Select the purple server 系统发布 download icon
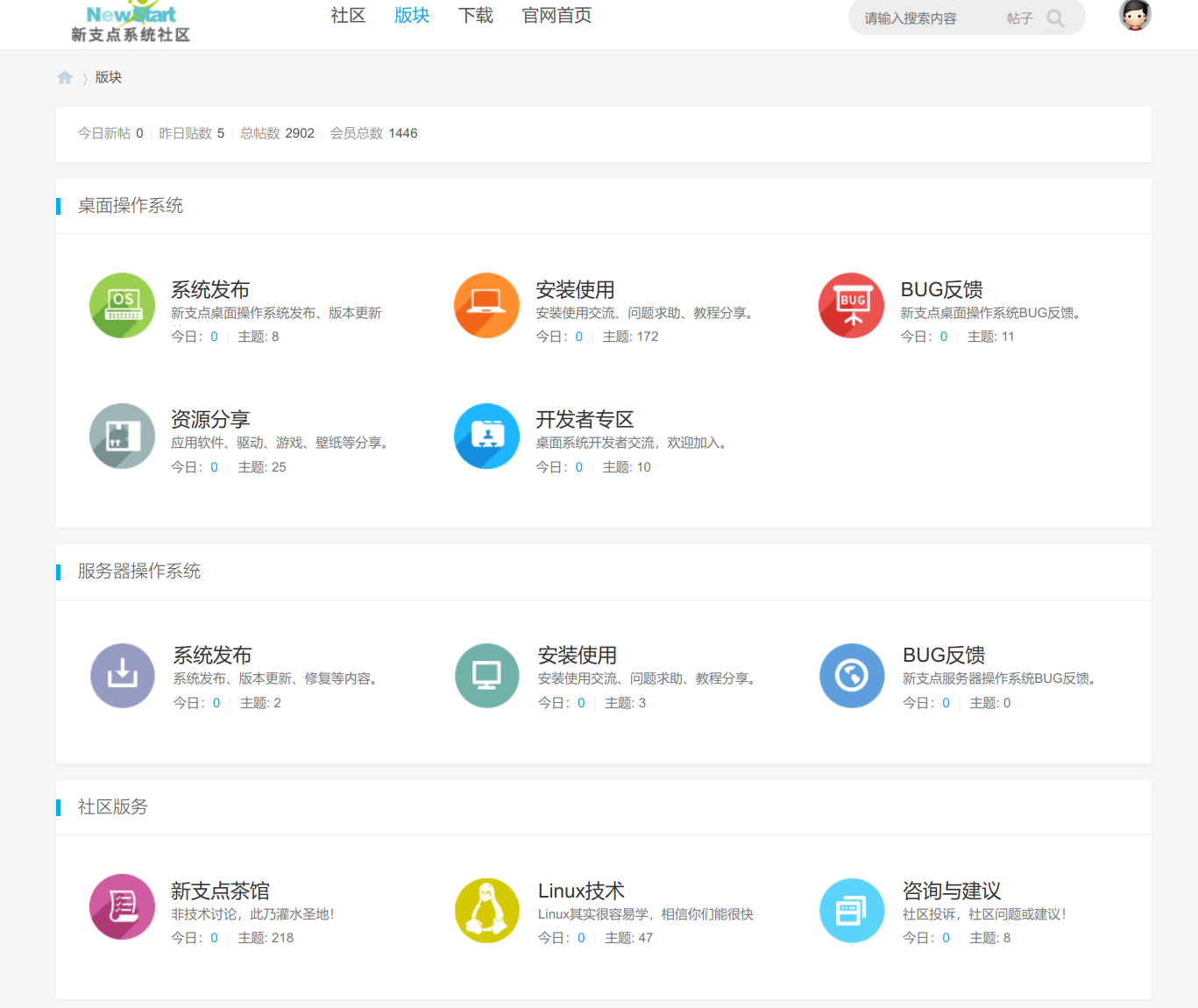 coord(122,675)
